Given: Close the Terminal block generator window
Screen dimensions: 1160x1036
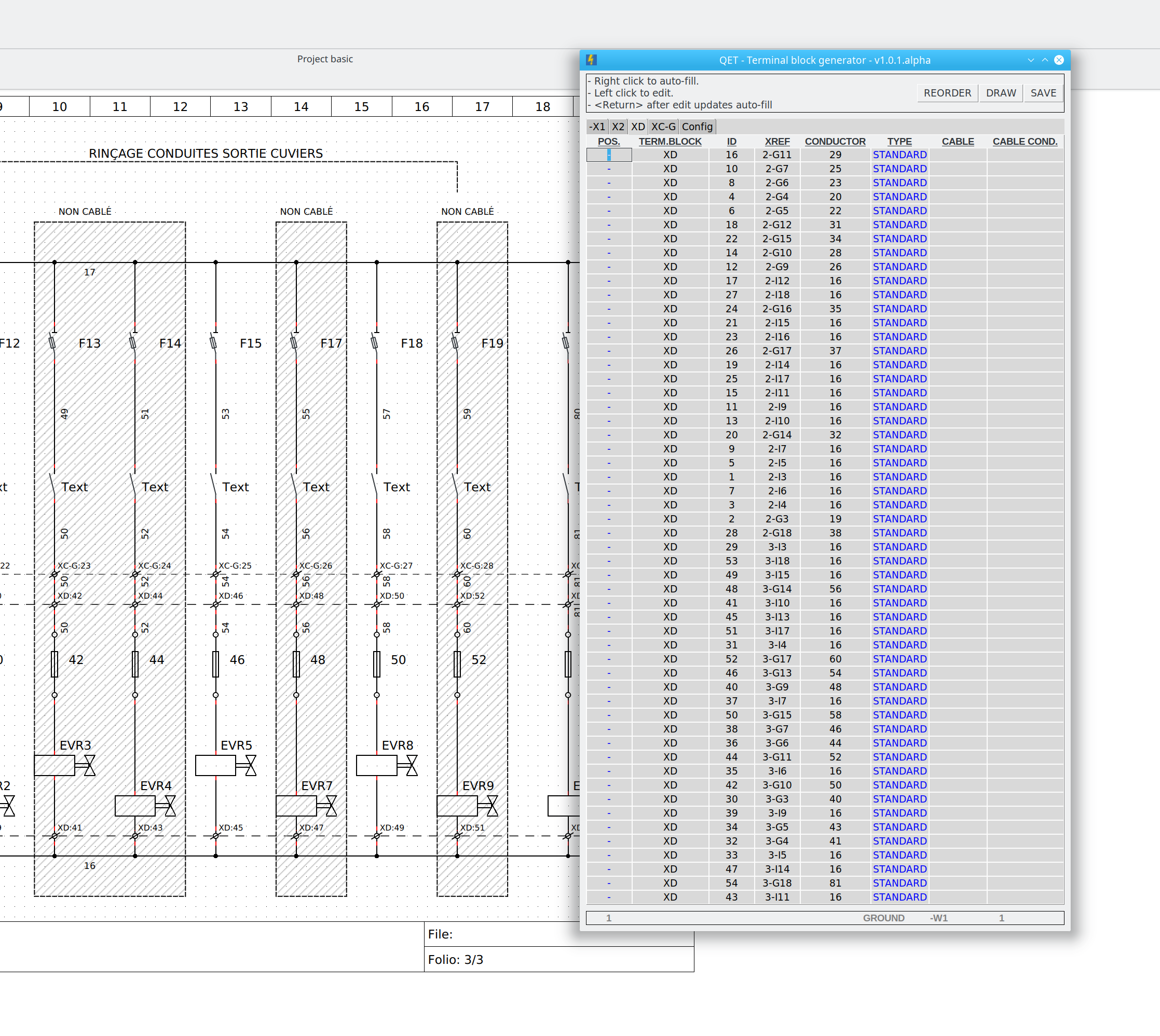Looking at the screenshot, I should click(x=1059, y=60).
